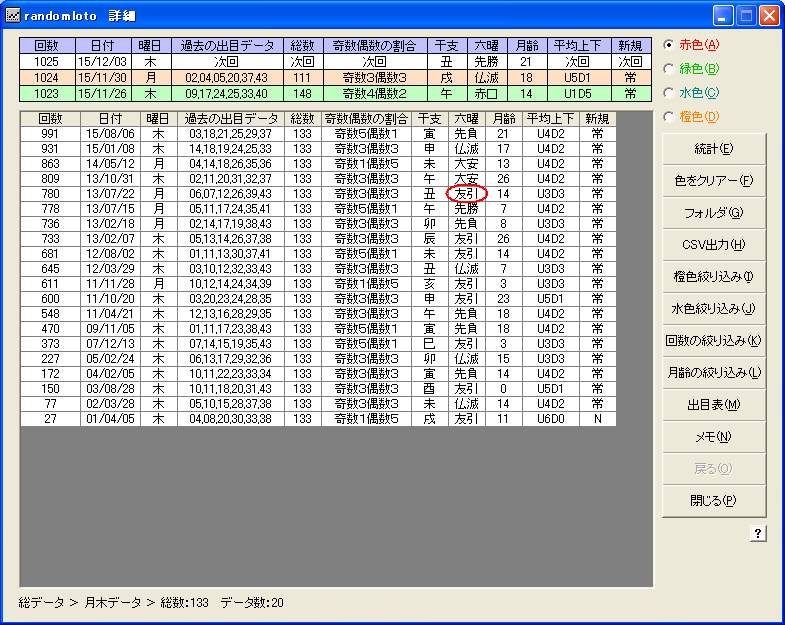Minimize the randomloto window

point(722,16)
